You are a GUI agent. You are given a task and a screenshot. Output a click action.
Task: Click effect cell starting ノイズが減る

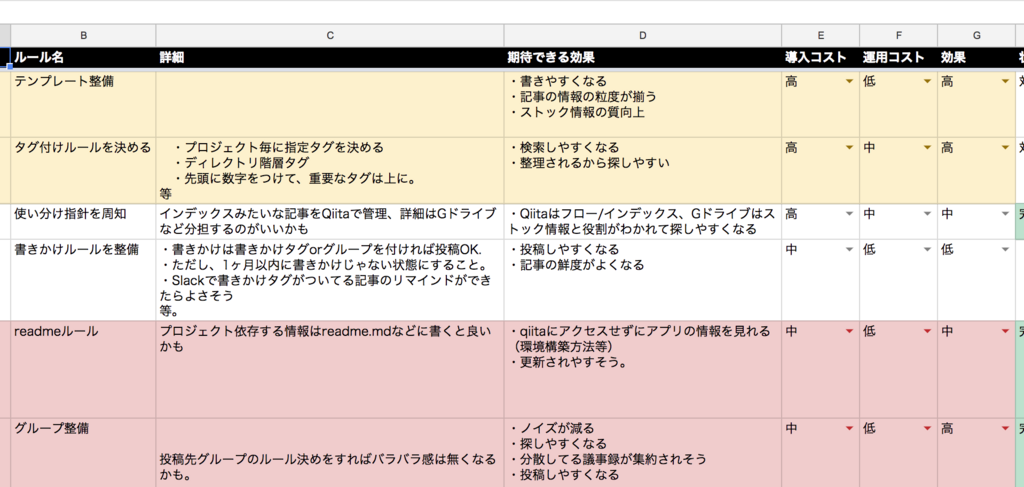pyautogui.click(x=643, y=453)
